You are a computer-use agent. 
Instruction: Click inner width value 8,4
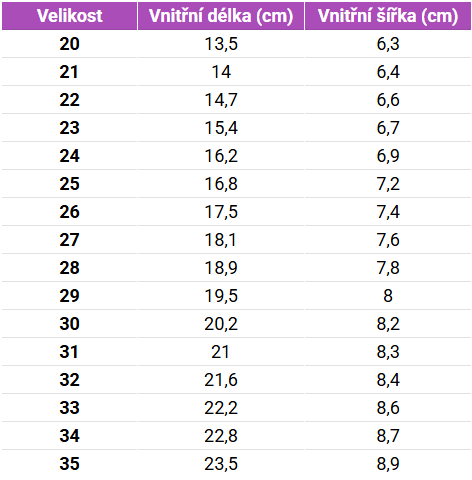388,380
